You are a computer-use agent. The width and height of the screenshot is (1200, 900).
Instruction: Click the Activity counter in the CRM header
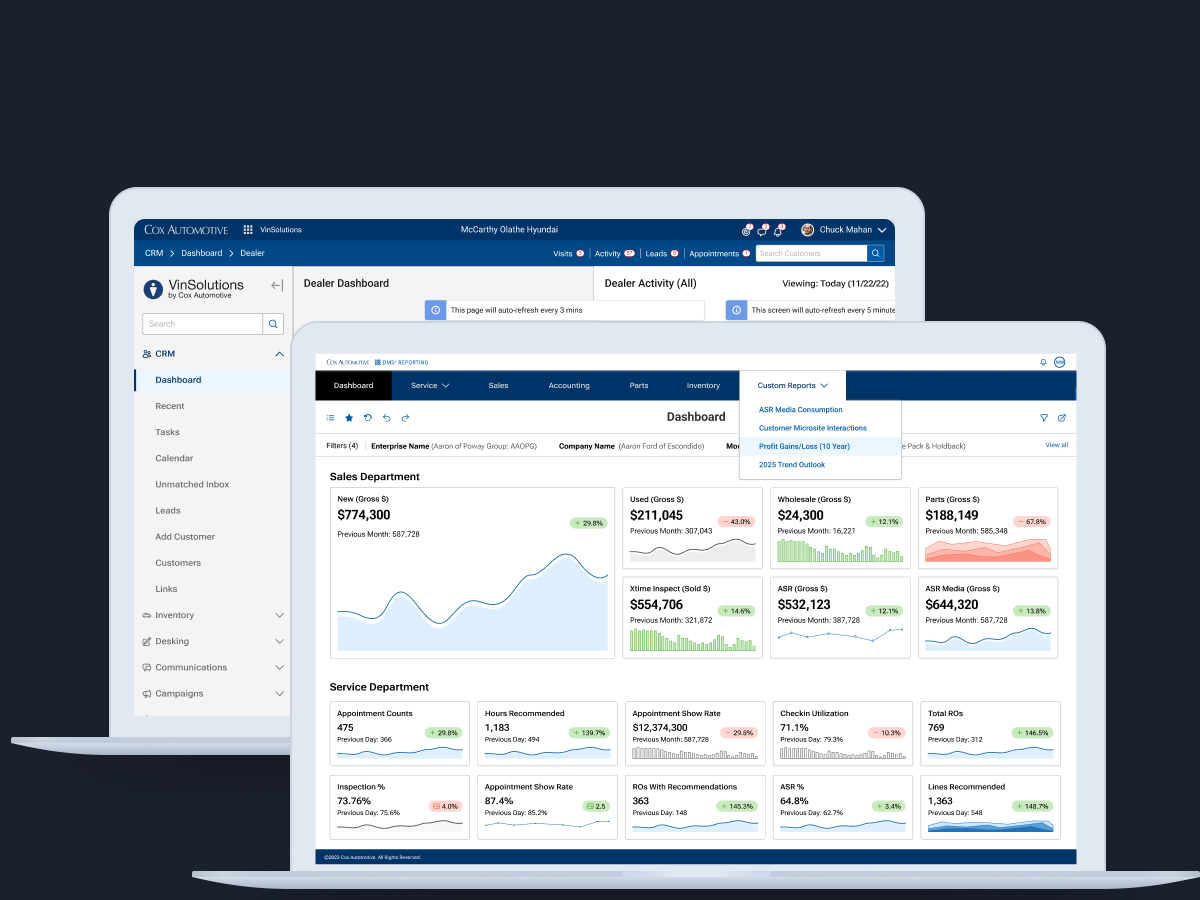point(615,254)
